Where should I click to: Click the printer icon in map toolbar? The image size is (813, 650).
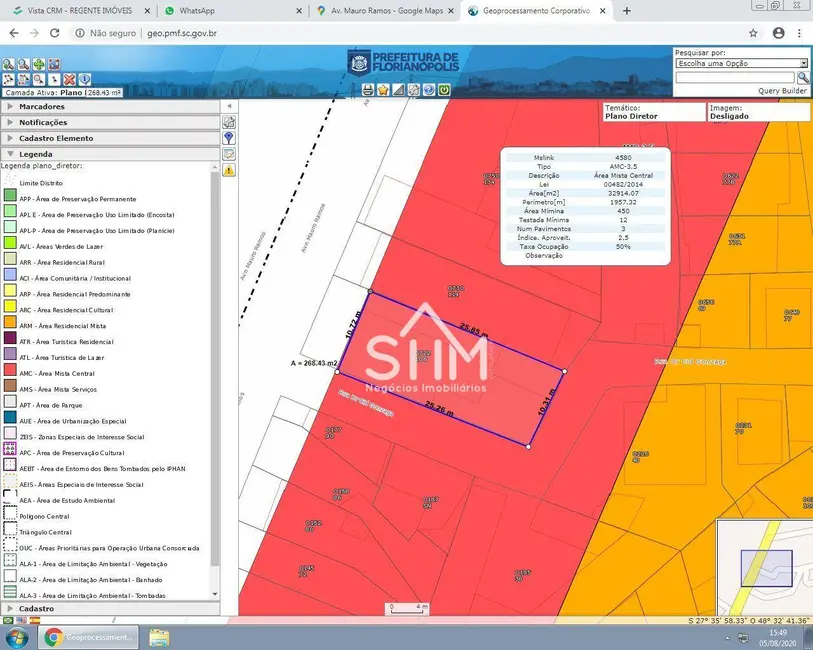click(x=368, y=90)
